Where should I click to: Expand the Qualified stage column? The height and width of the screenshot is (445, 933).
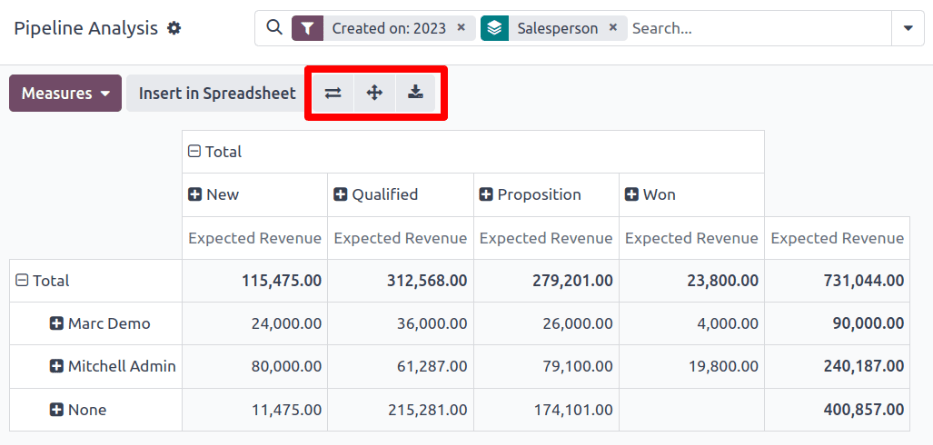(x=340, y=195)
